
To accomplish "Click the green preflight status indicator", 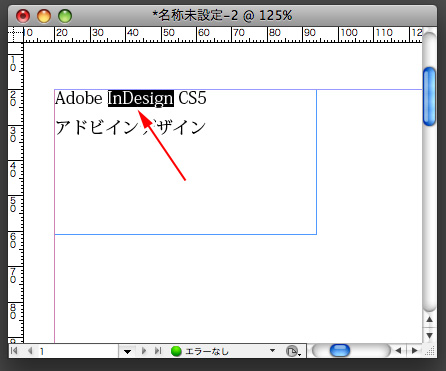I will pos(176,351).
